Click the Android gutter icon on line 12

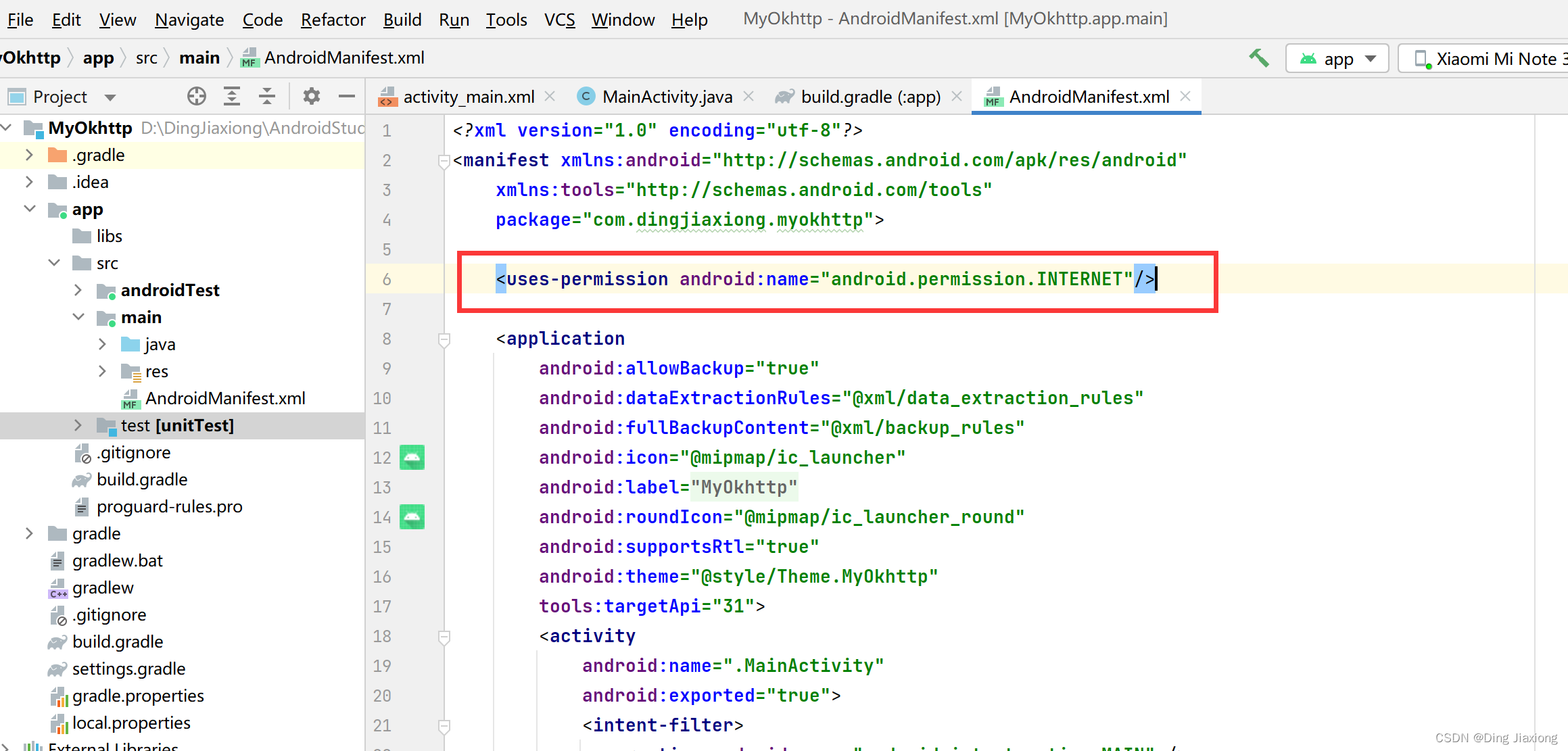412,458
